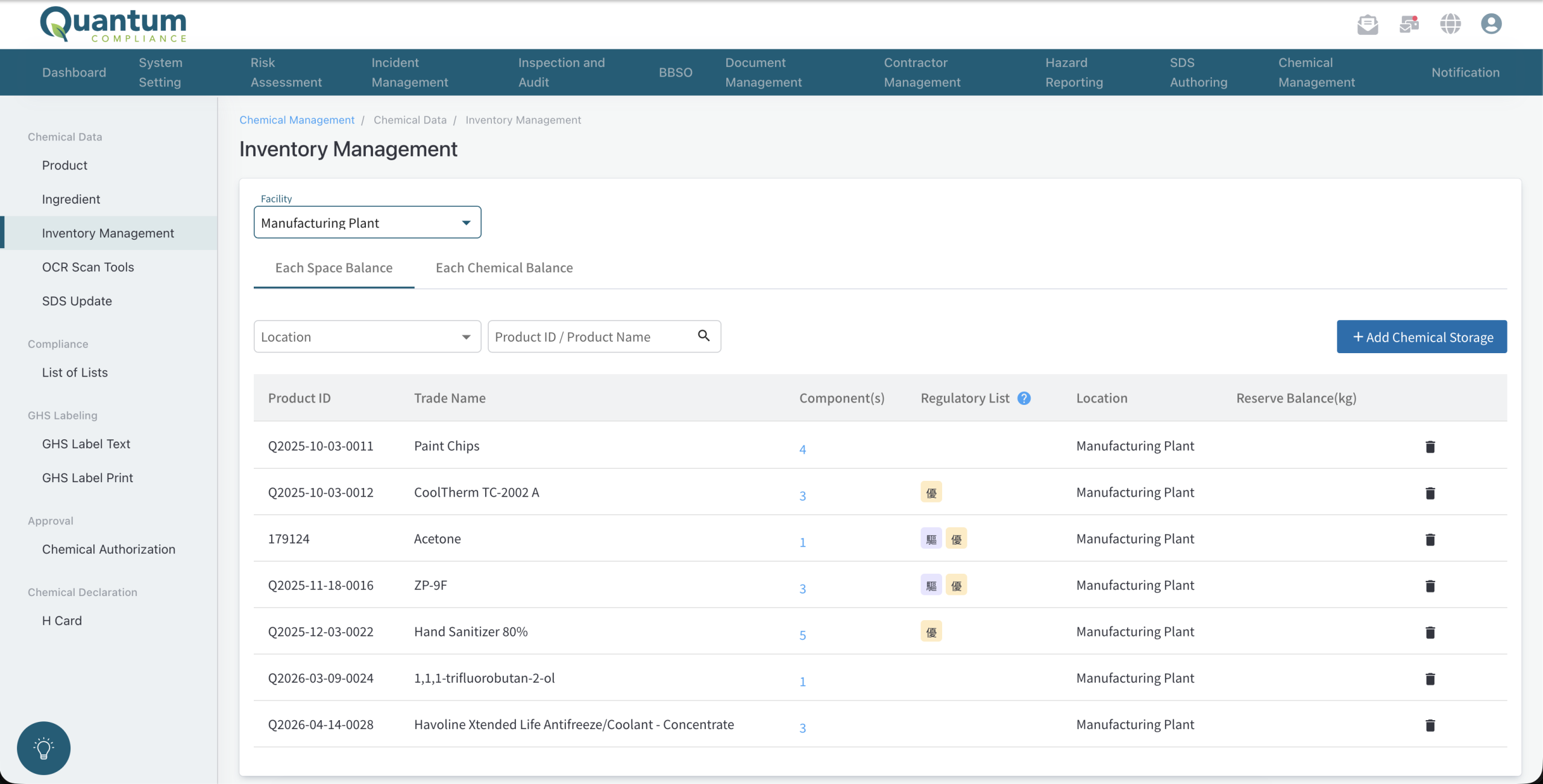Open component count link for CoolTherm TC-2002 A
The width and height of the screenshot is (1543, 784).
click(x=802, y=495)
